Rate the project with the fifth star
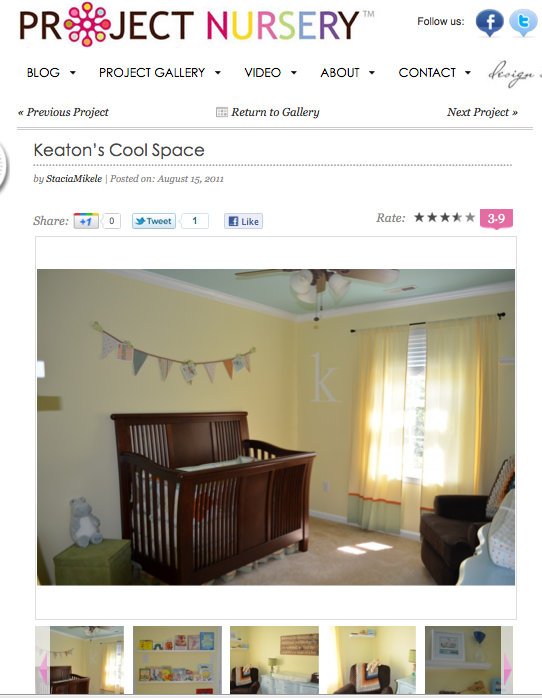Viewport: 542px width, 698px height. 470,218
